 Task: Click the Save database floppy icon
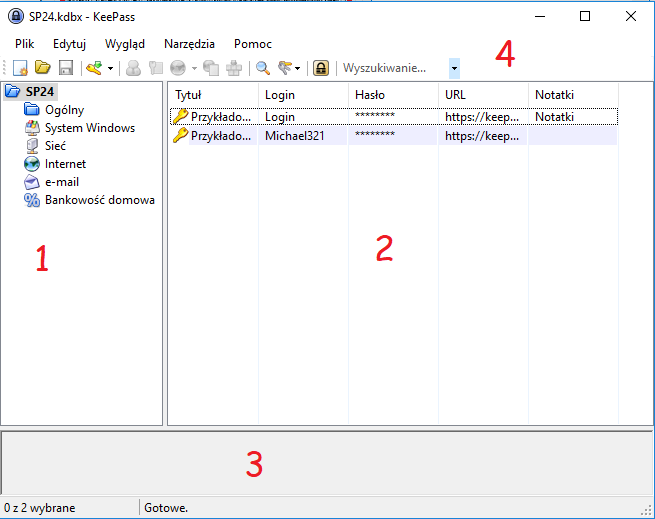click(65, 68)
